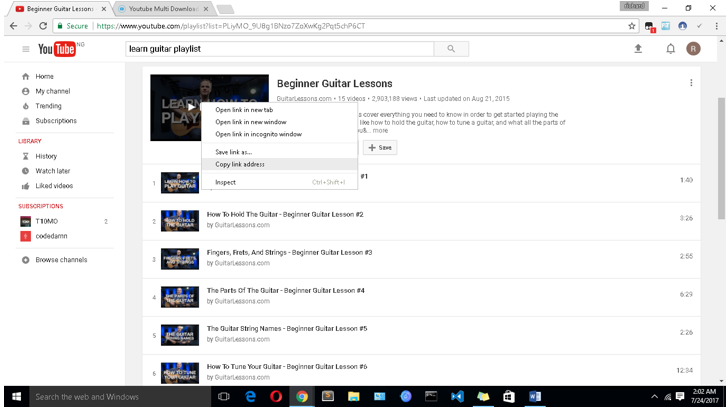The image size is (728, 409).
Task: Click in the YouTube search field
Action: click(x=280, y=49)
